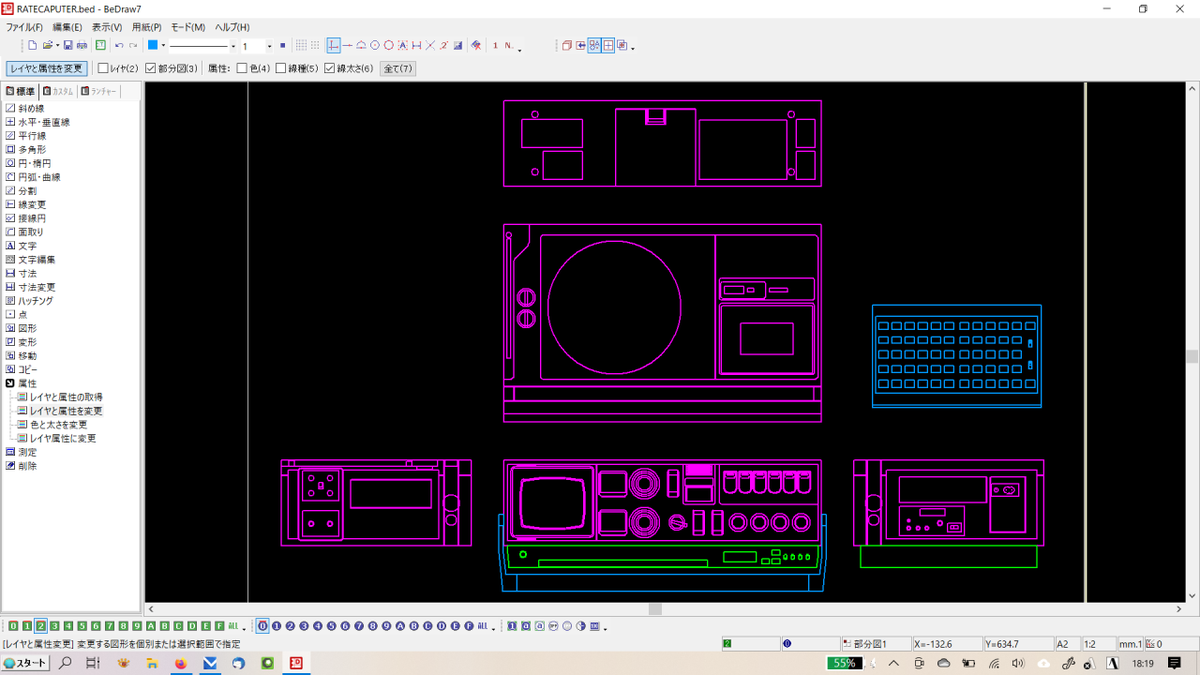
Task: Open the ヘルプ(H) menu
Action: click(232, 27)
